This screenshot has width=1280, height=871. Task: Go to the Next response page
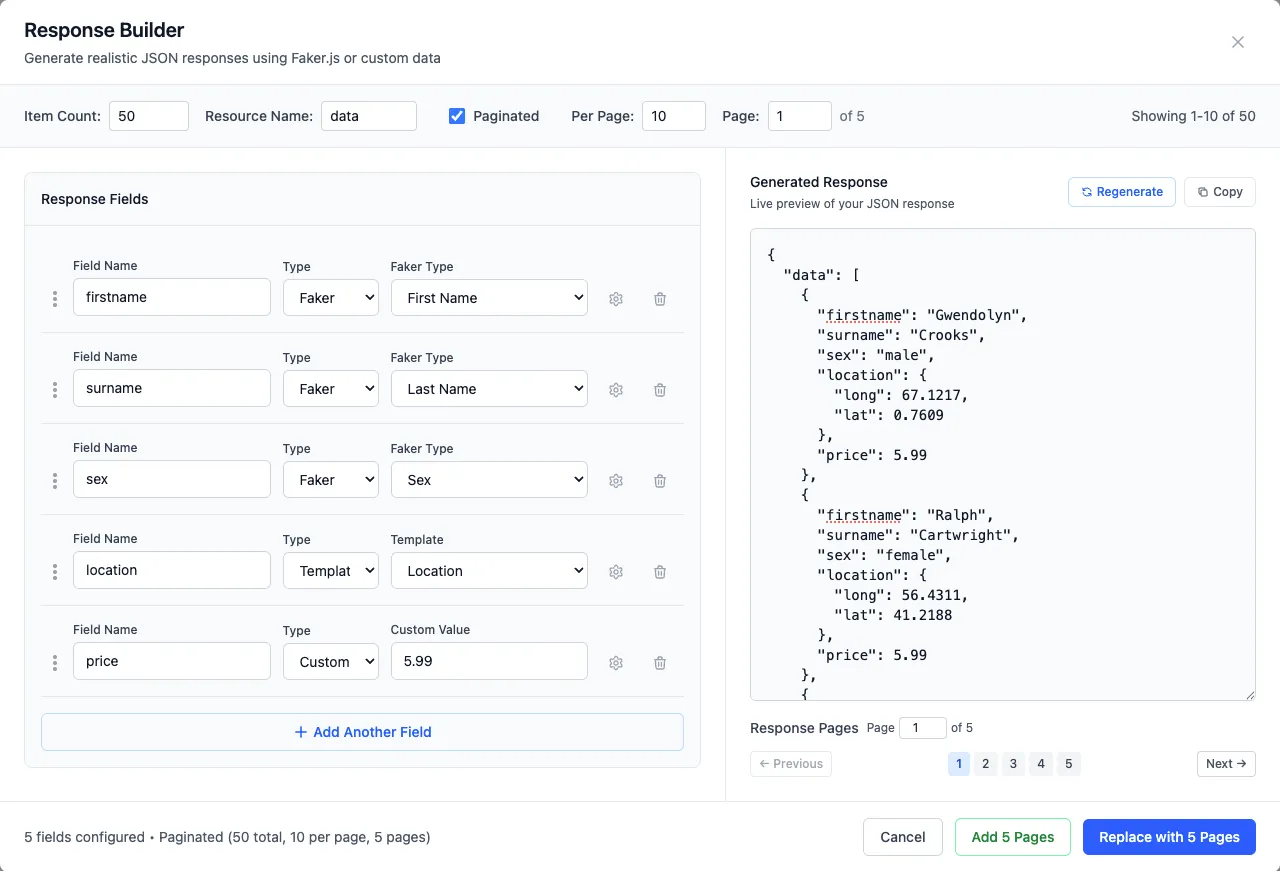click(1226, 763)
